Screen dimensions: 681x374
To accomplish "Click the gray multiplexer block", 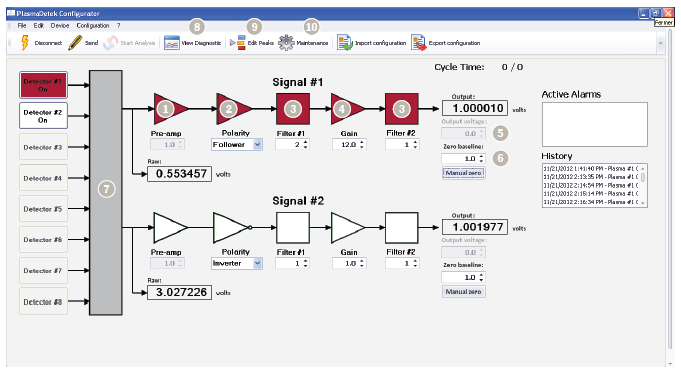I will (x=106, y=192).
